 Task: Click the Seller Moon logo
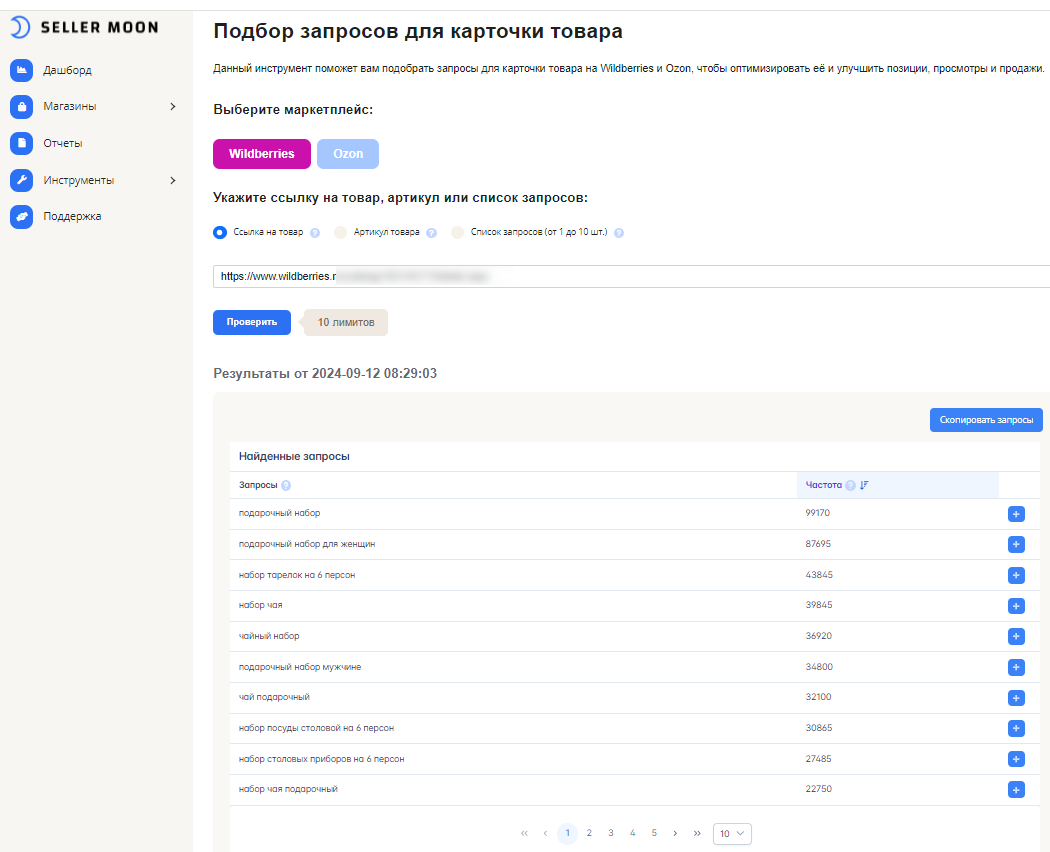[85, 27]
